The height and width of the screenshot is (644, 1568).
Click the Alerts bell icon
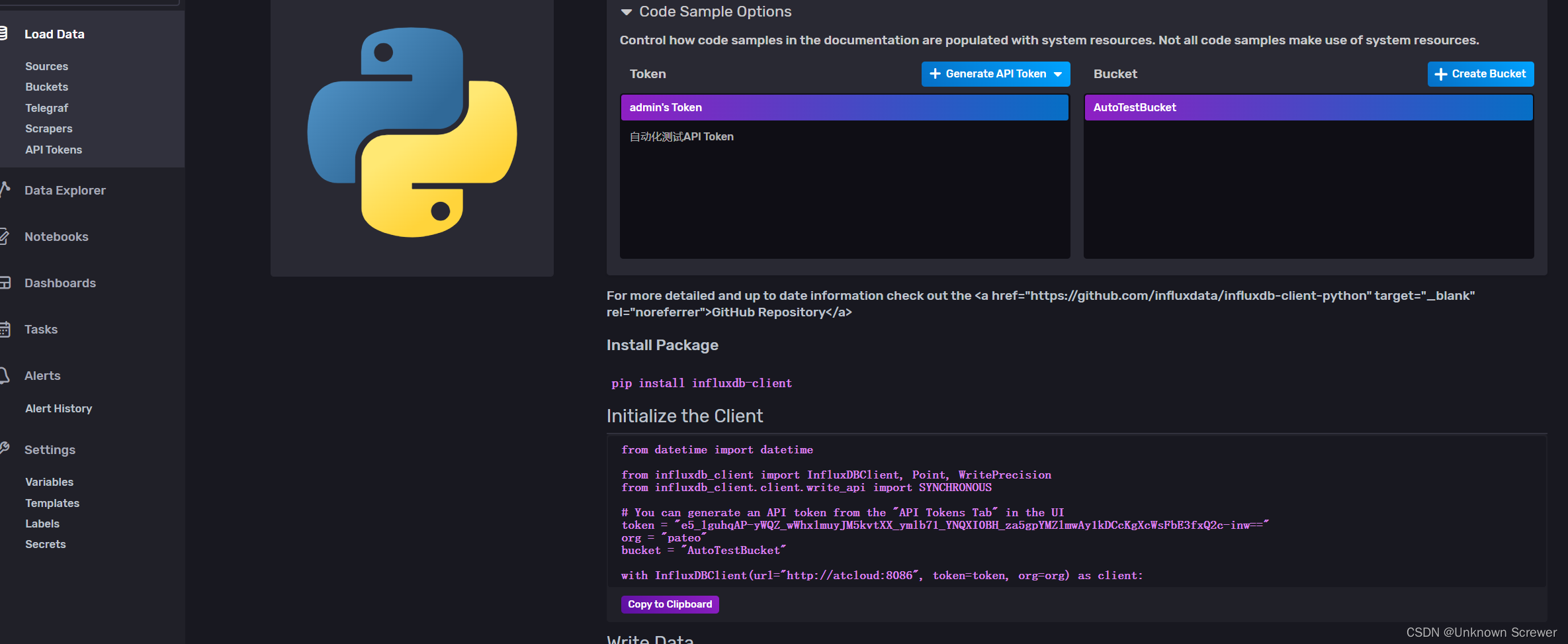click(x=4, y=375)
